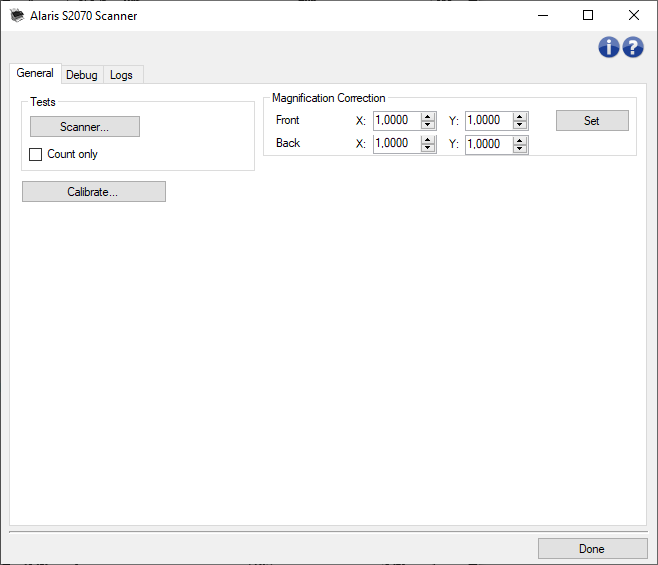The image size is (658, 565).
Task: Close the Alaris S2070 Scanner window
Action: click(634, 16)
